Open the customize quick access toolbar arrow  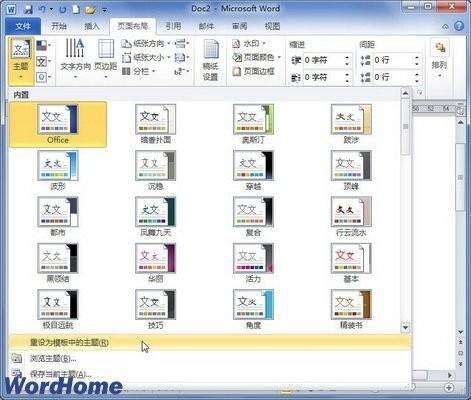coord(104,10)
